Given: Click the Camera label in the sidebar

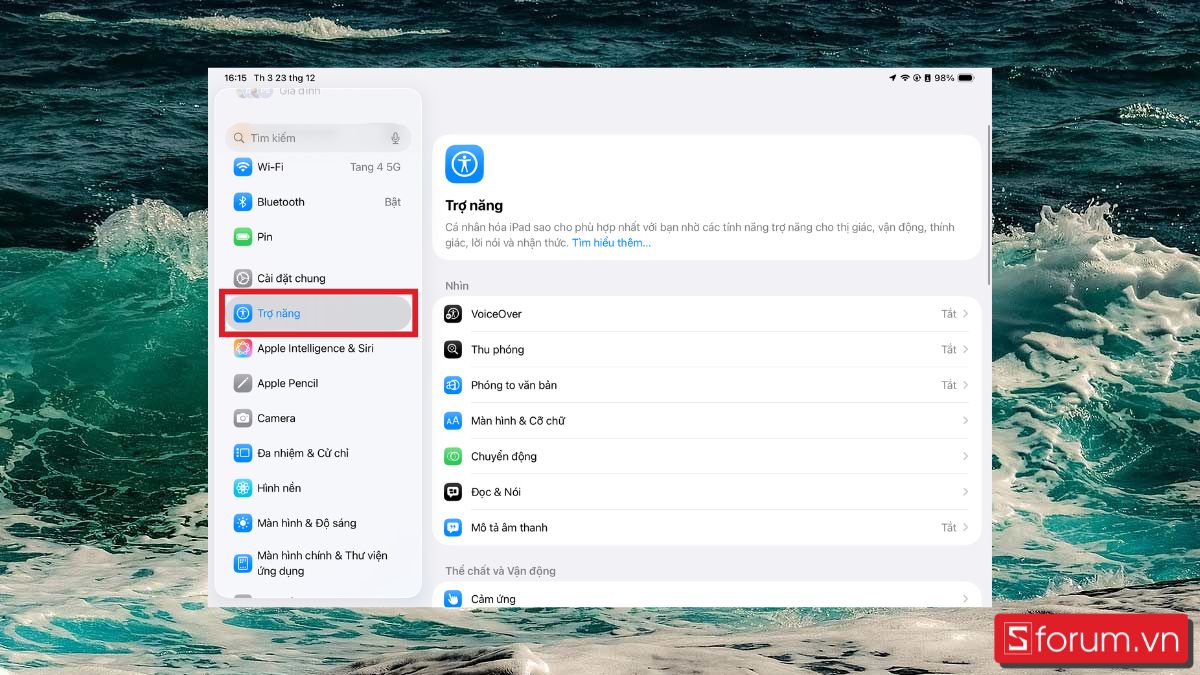Looking at the screenshot, I should pos(276,418).
